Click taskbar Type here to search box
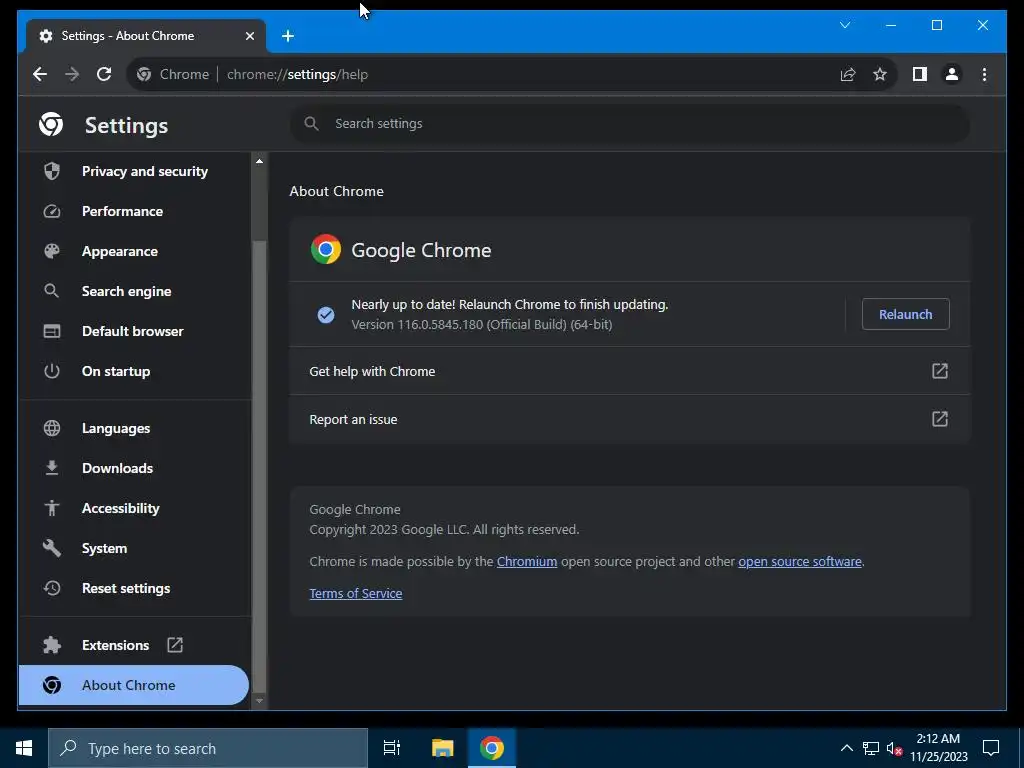The image size is (1024, 768). 208,748
